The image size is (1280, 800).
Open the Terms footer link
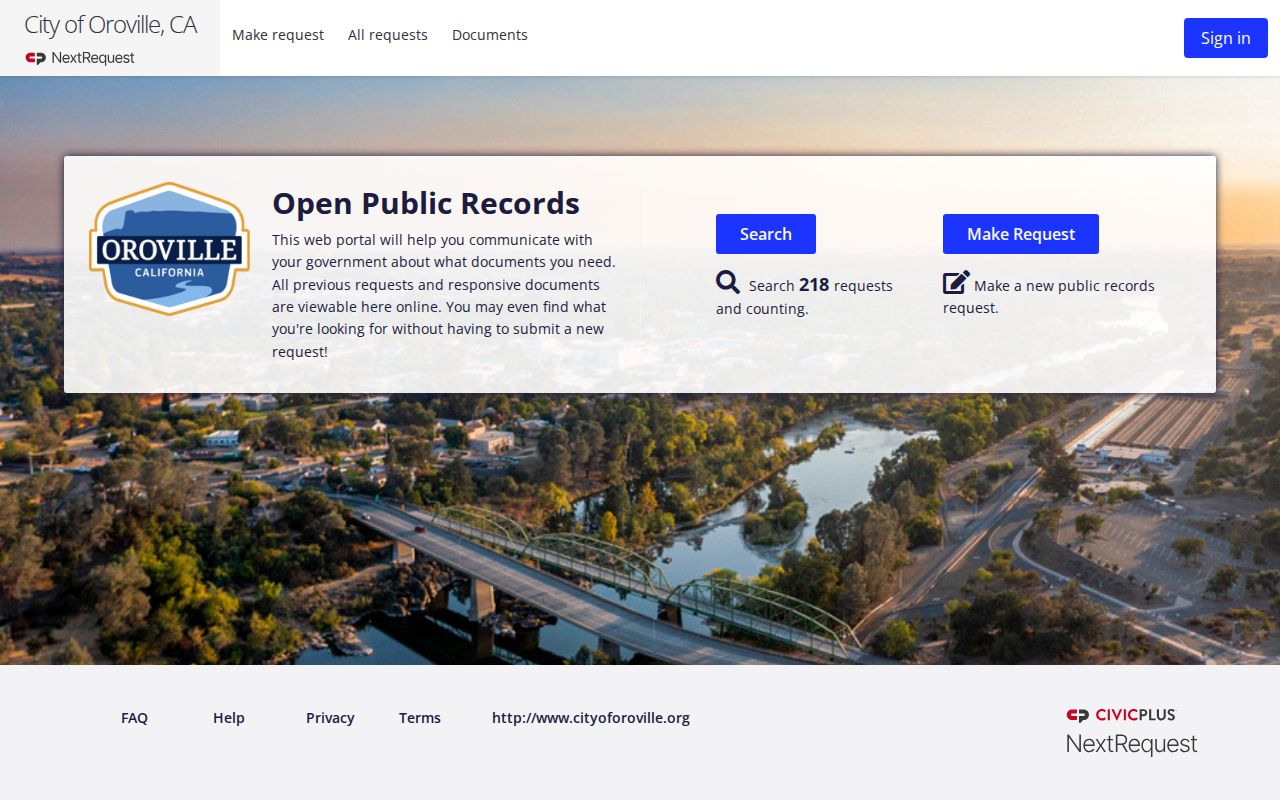coord(420,718)
